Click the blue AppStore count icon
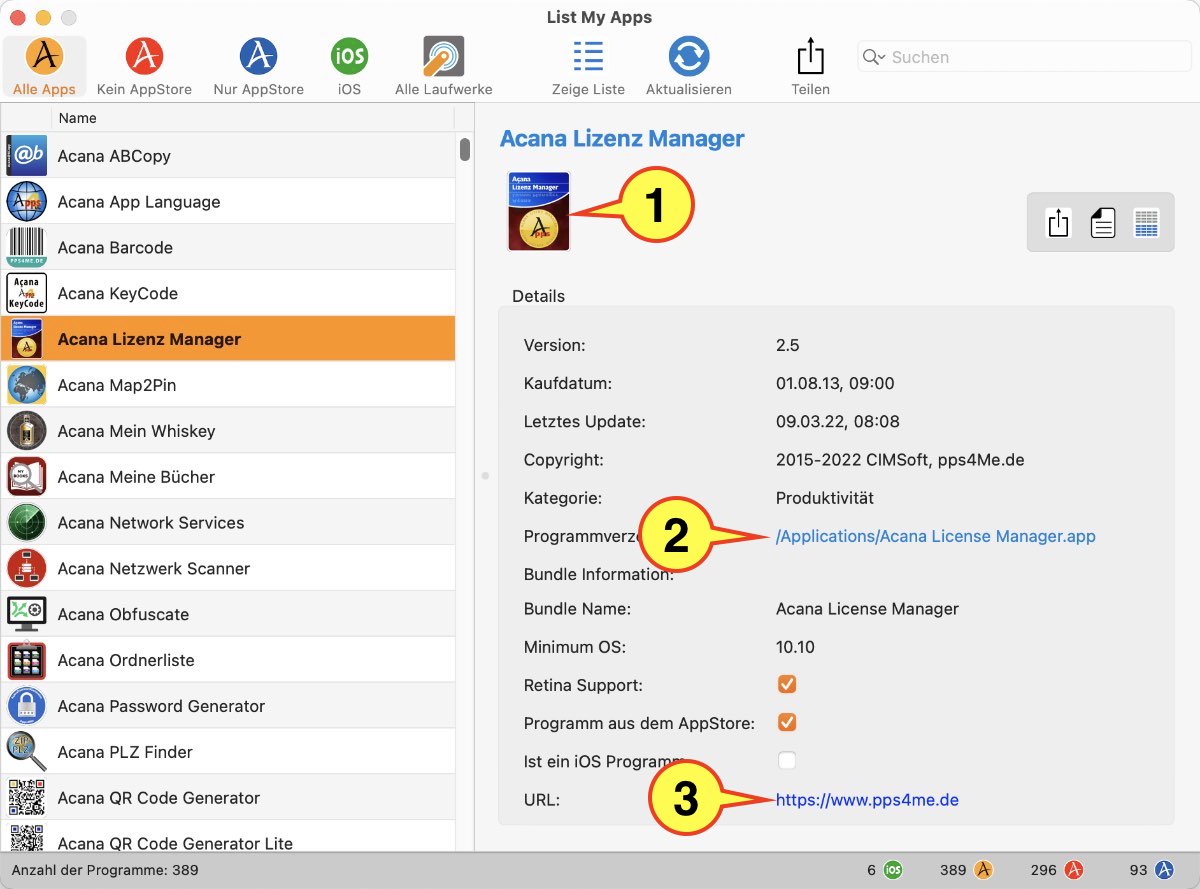 tap(1164, 871)
